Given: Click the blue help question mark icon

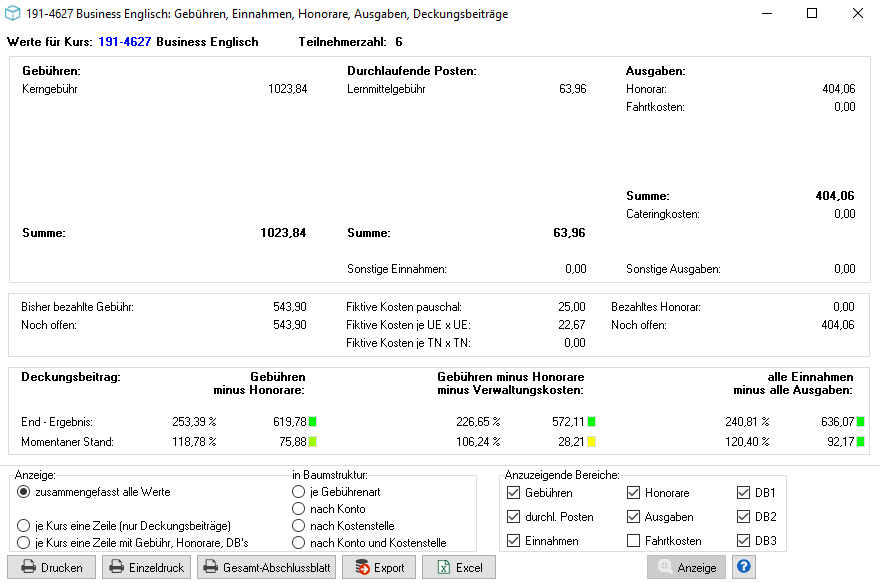Looking at the screenshot, I should tap(744, 567).
